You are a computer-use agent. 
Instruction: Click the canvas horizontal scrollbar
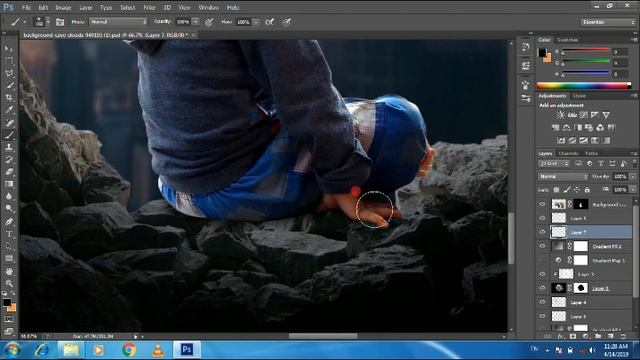pyautogui.click(x=323, y=336)
